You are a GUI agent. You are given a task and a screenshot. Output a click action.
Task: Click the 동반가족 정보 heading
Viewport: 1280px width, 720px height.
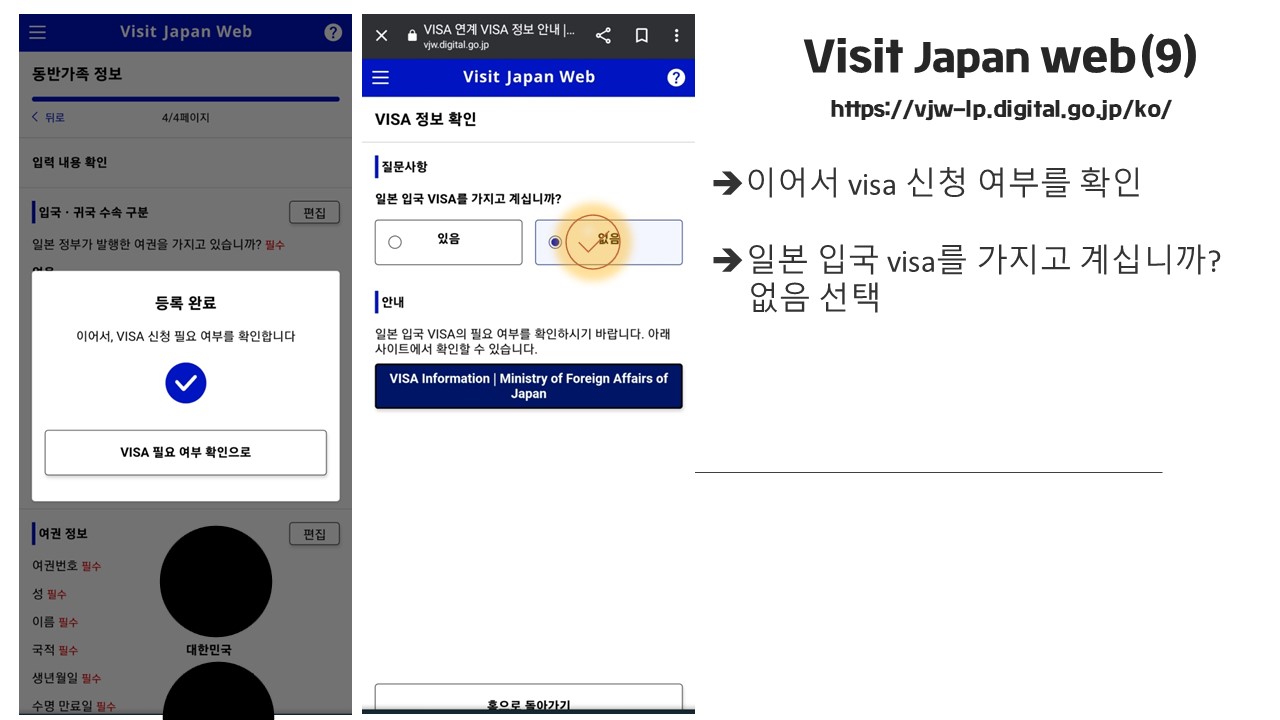point(77,74)
